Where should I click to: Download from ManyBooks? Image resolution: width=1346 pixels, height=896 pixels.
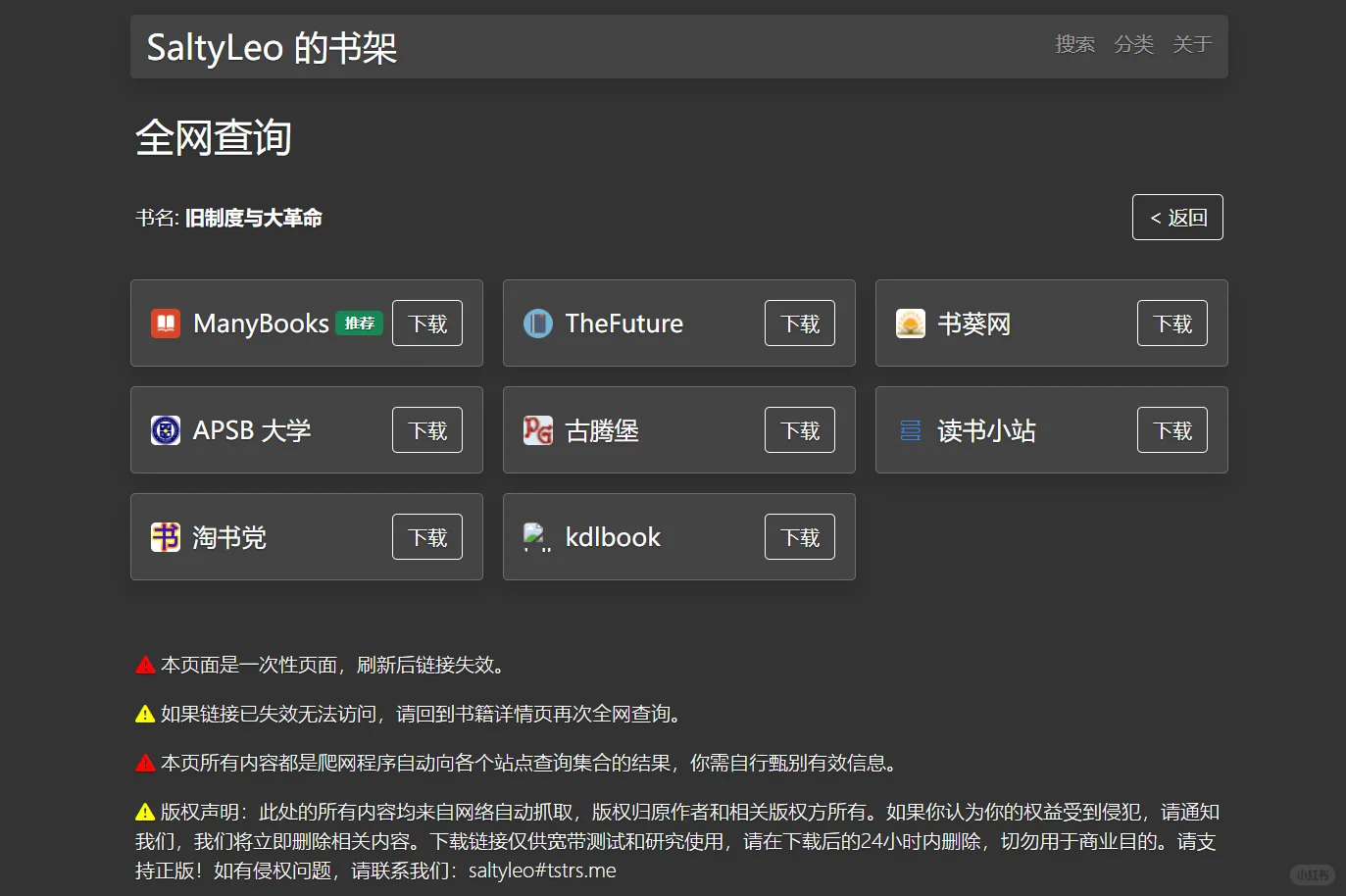tap(427, 324)
